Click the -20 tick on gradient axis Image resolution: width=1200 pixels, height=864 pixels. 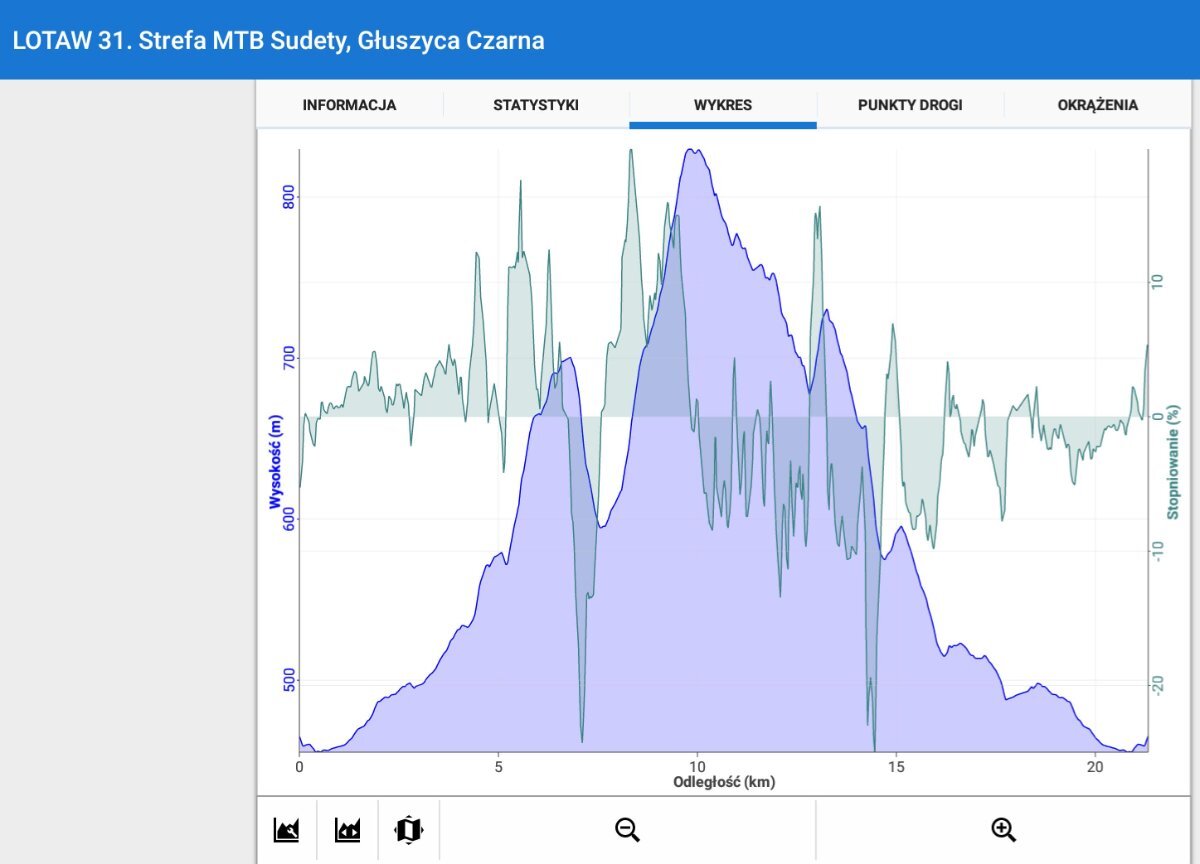point(1158,684)
